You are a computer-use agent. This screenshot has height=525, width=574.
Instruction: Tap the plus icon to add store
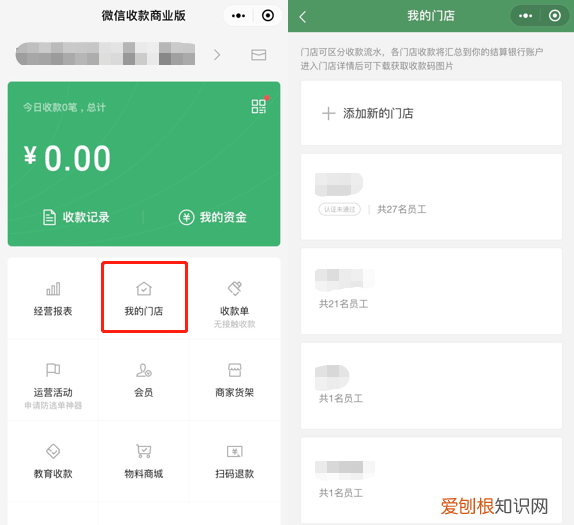click(328, 113)
